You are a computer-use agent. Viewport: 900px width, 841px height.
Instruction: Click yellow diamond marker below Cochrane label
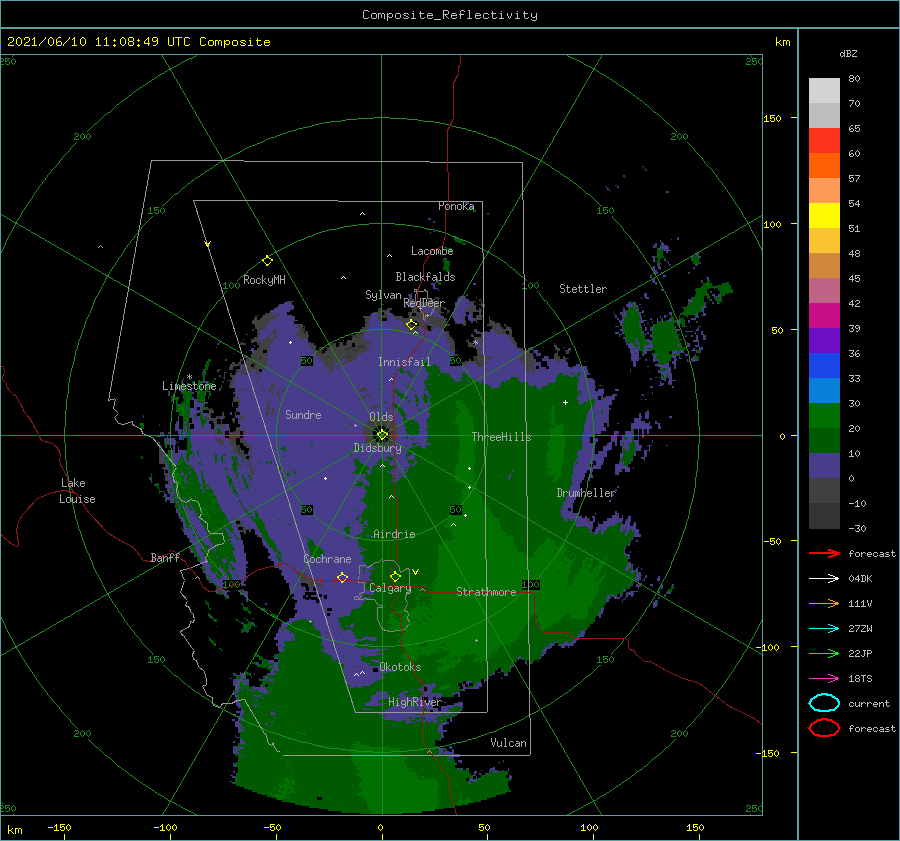[342, 577]
